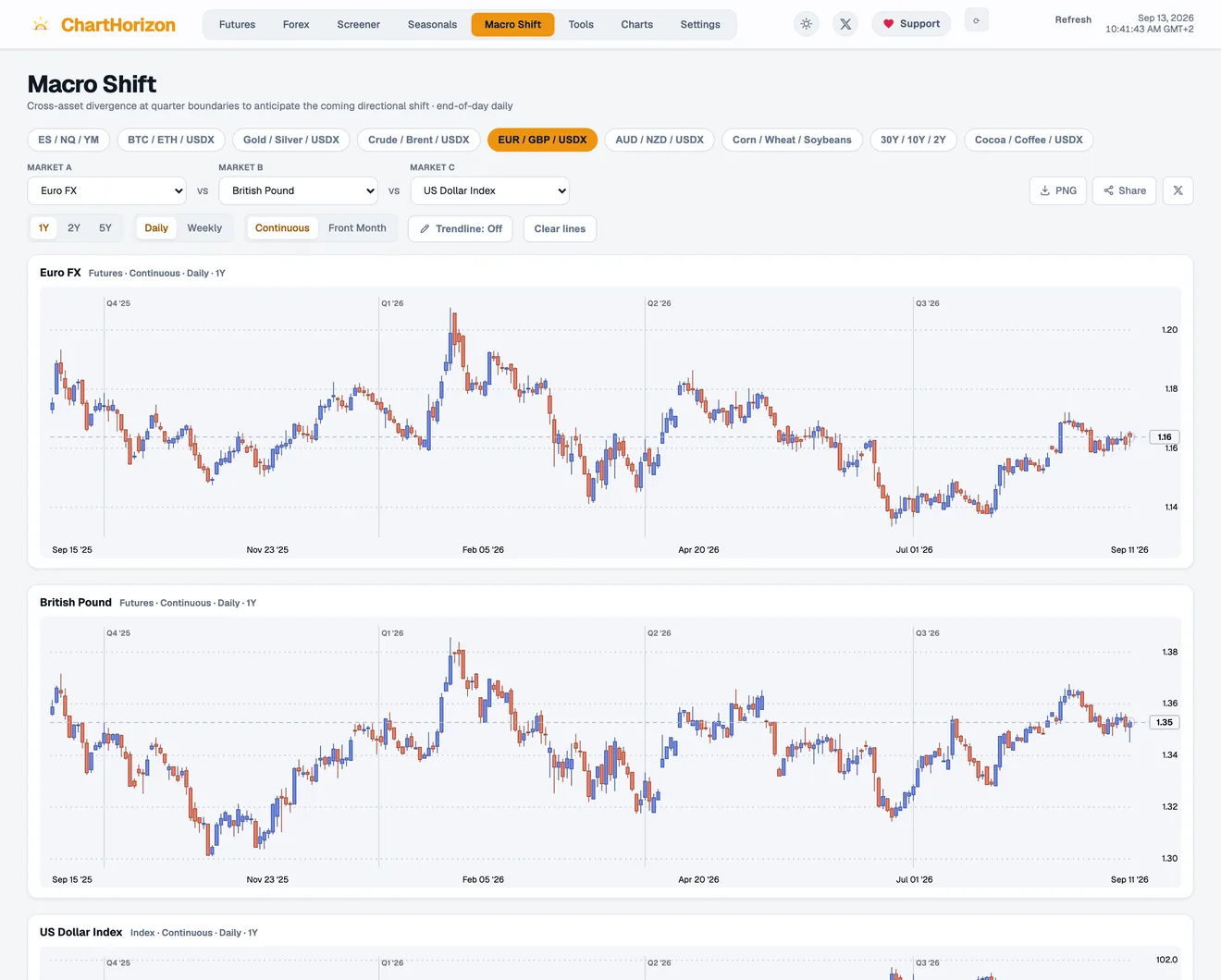Click the Refresh link
The height and width of the screenshot is (980, 1221).
(1073, 19)
